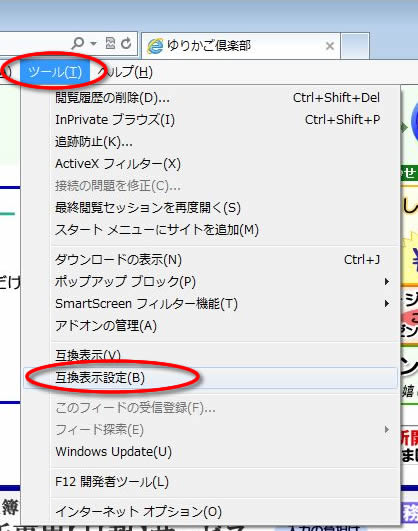Open a new blank tab
The height and width of the screenshot is (531, 418).
[x=355, y=46]
